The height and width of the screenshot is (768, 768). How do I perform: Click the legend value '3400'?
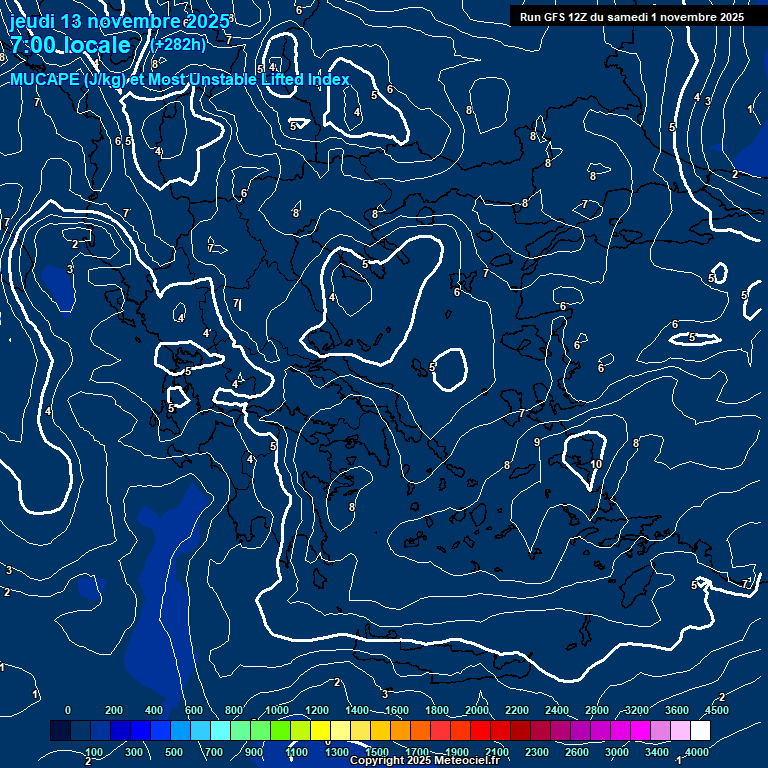click(657, 752)
